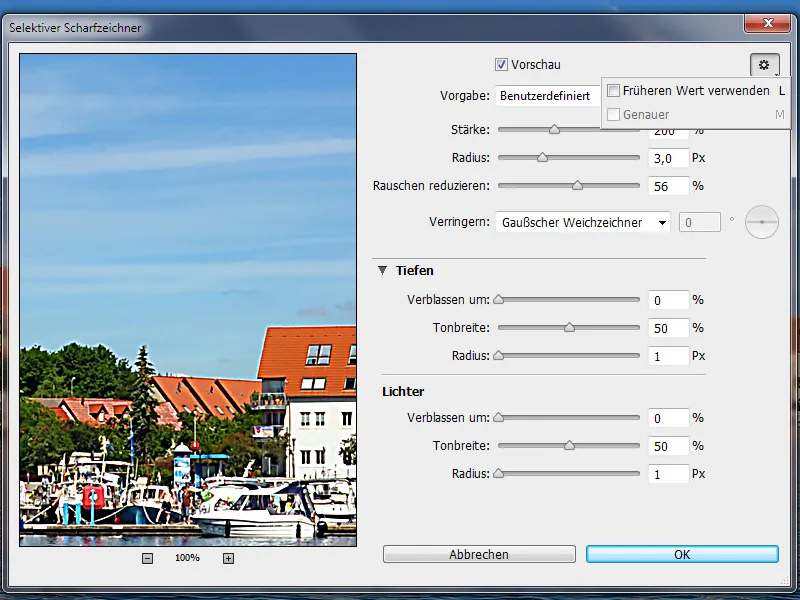
Task: Click the Lichter section heading
Action: pos(403,391)
